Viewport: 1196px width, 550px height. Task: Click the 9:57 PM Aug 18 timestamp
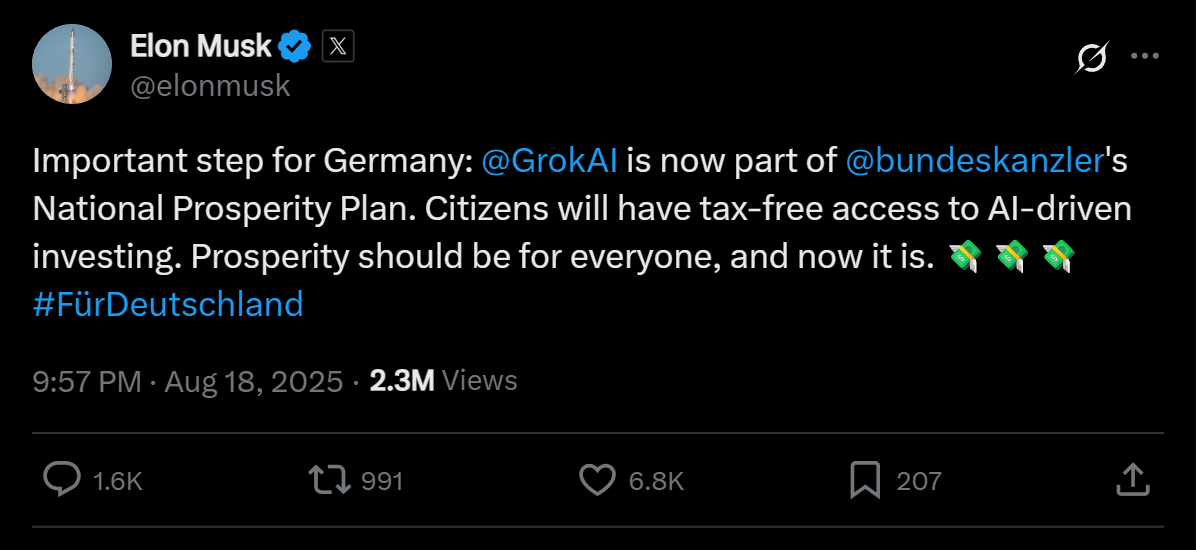187,381
